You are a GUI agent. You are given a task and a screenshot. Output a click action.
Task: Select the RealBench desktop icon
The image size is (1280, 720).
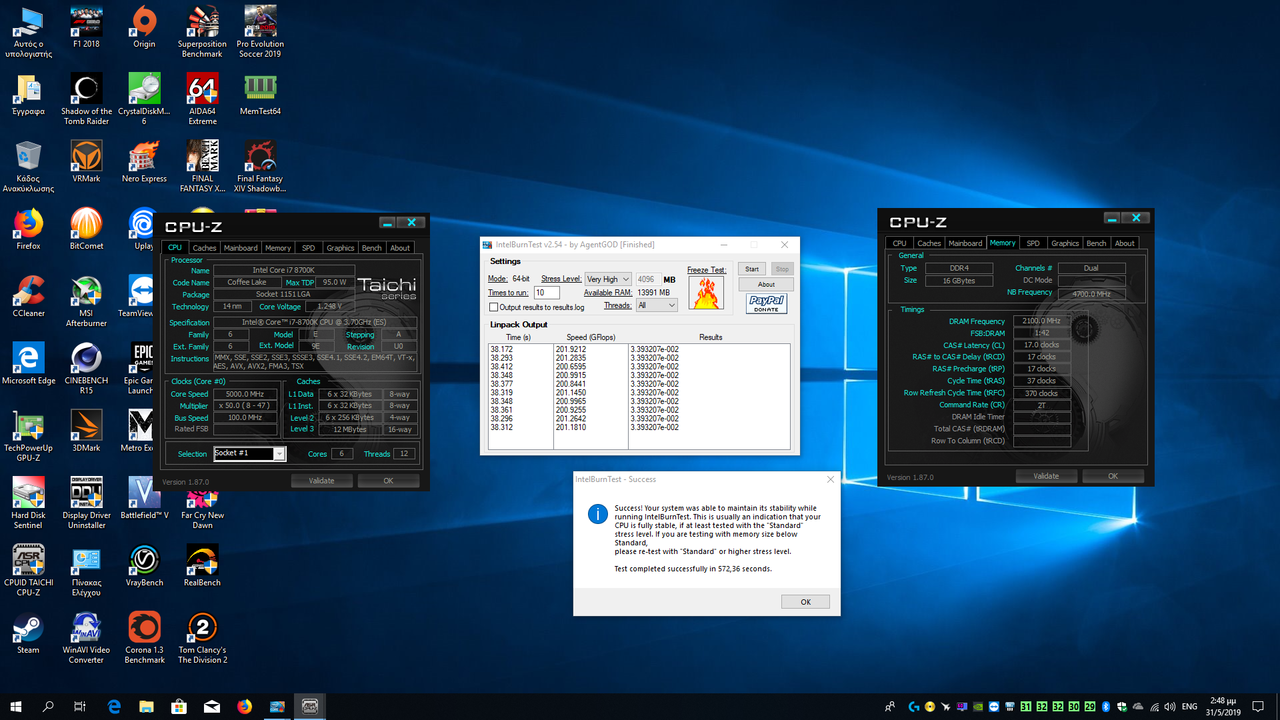202,565
